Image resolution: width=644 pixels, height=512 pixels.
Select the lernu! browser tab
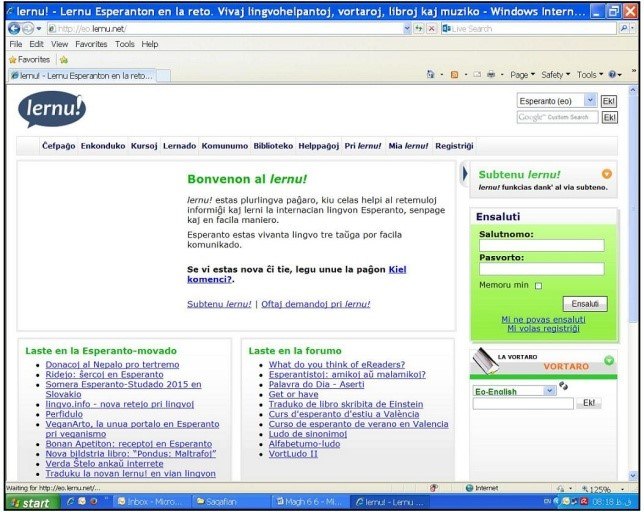(x=82, y=76)
